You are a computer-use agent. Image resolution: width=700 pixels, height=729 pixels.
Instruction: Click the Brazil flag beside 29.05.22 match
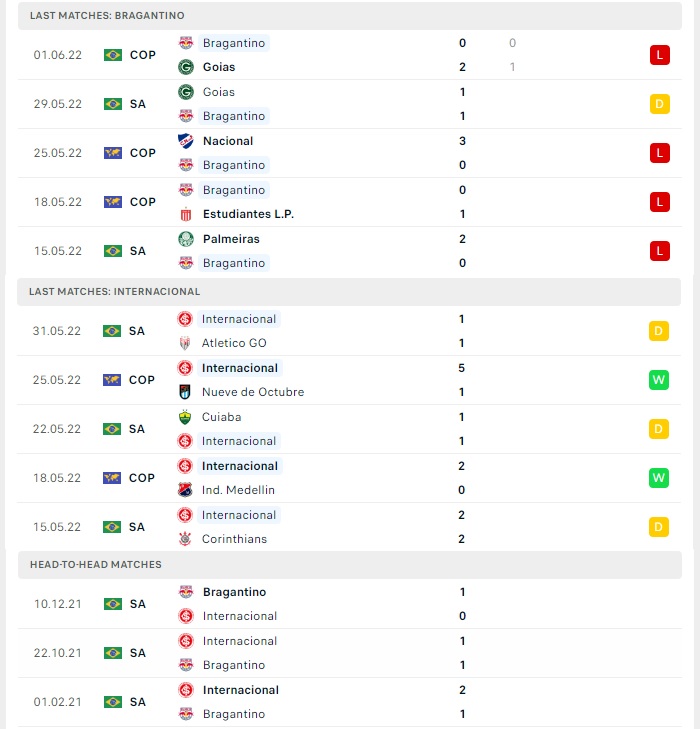pos(112,104)
